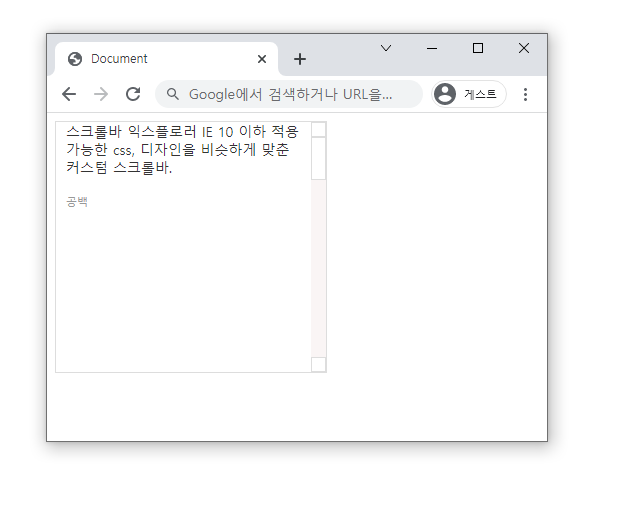
Task: Select the Document tab
Action: pos(167,59)
